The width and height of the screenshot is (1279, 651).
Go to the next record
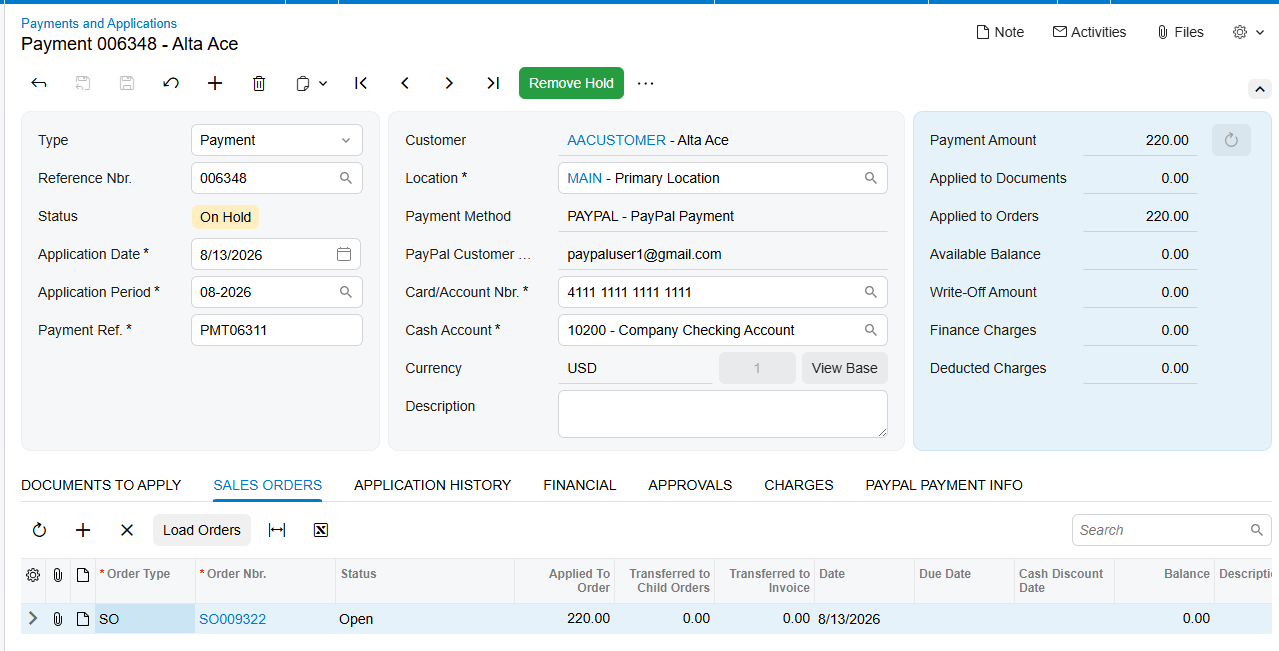[449, 83]
